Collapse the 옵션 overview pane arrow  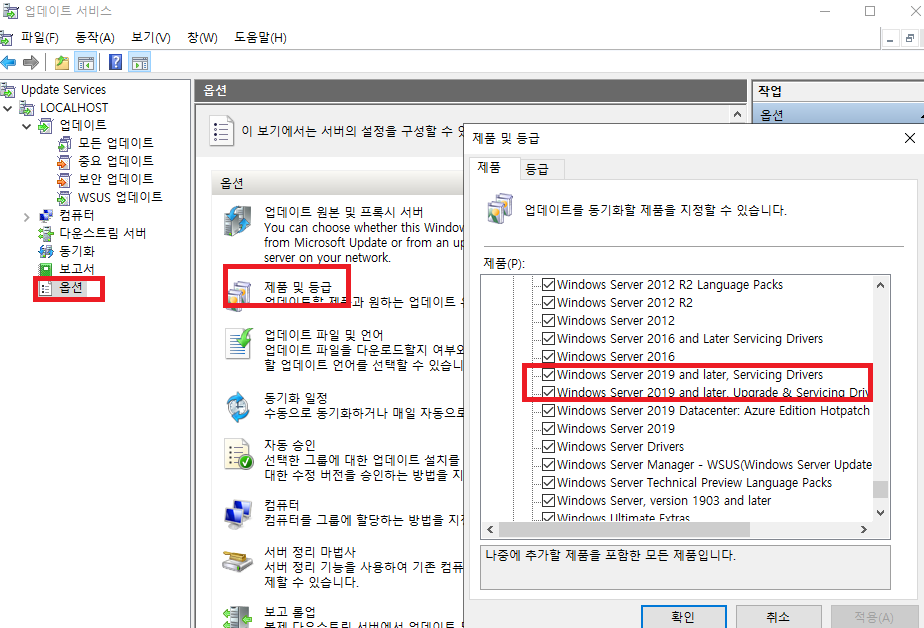737,115
